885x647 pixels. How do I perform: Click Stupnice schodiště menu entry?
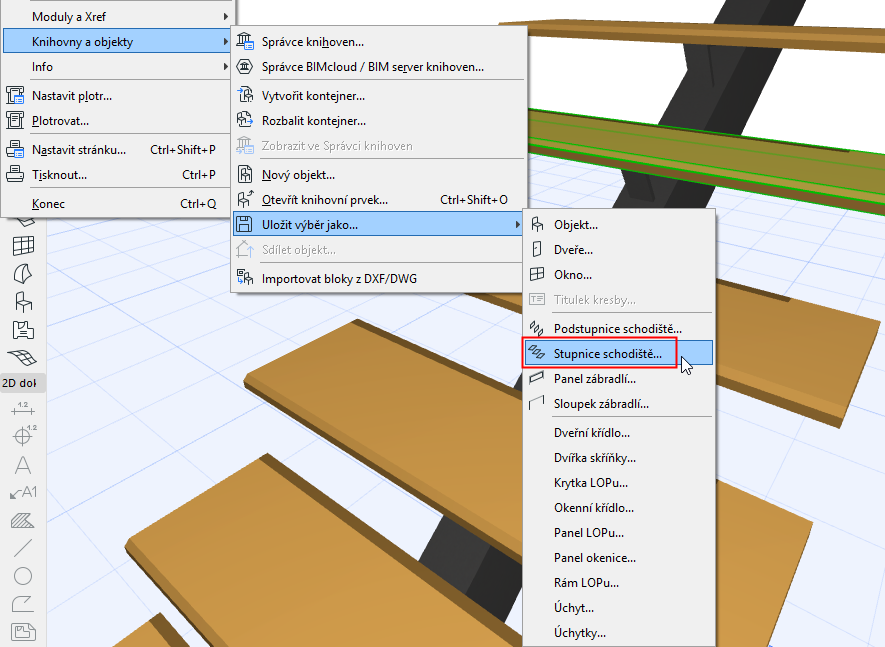click(619, 353)
